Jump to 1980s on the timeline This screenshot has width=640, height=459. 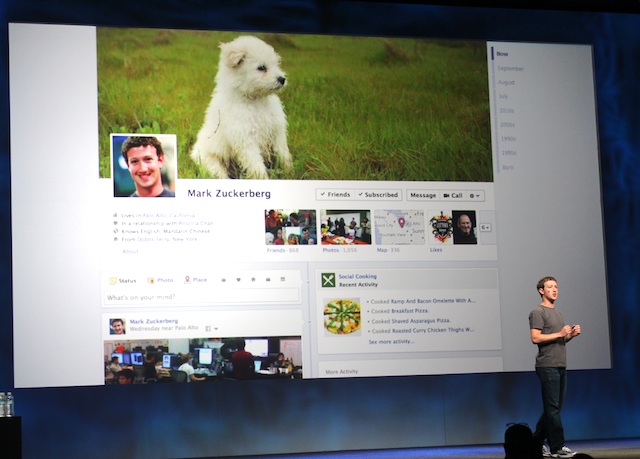[x=509, y=153]
